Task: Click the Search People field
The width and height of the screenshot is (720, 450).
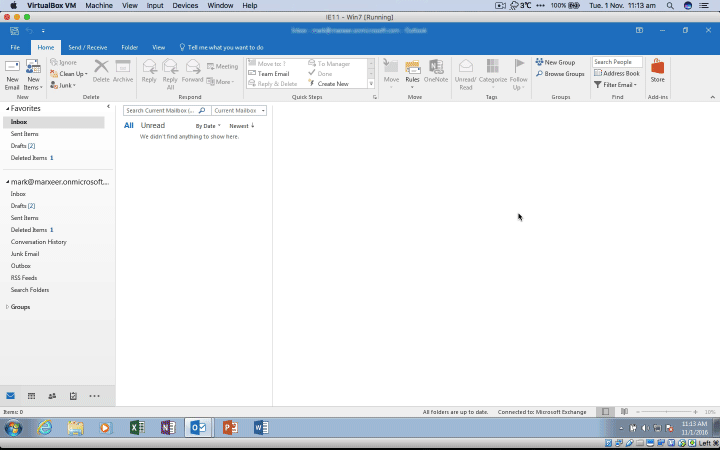Action: pyautogui.click(x=617, y=62)
